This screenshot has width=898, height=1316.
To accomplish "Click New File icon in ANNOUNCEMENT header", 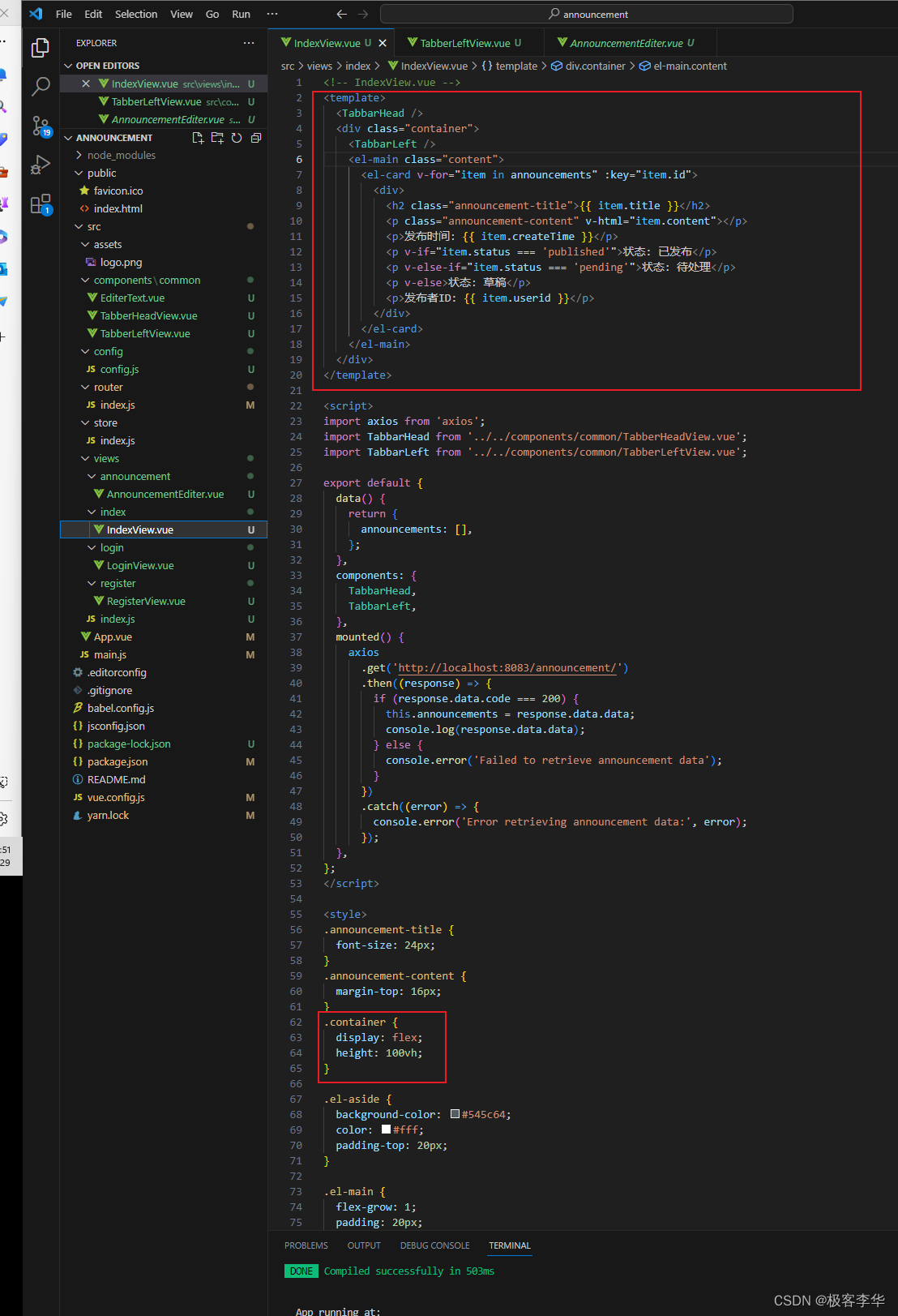I will 198,138.
